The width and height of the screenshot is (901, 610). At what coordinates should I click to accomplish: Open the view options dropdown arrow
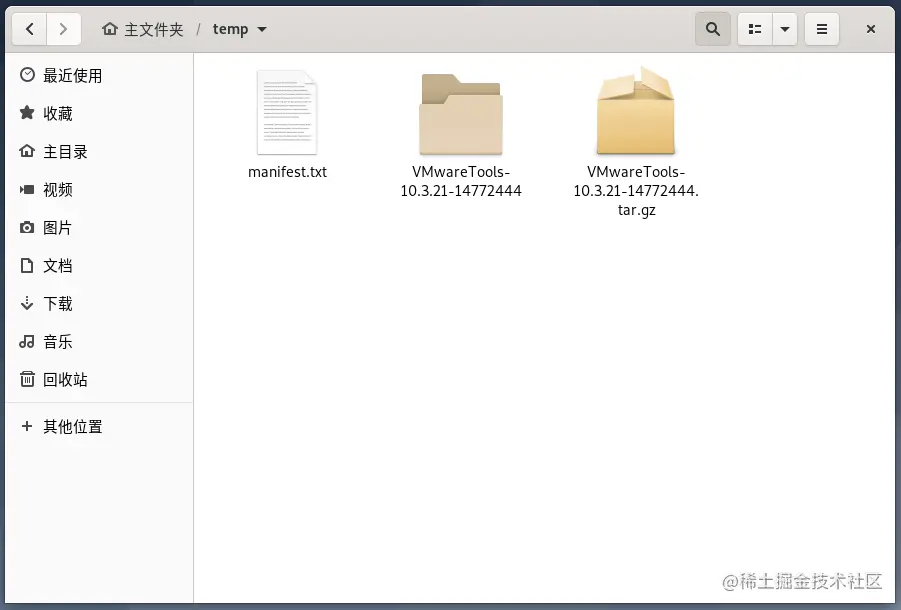[785, 29]
